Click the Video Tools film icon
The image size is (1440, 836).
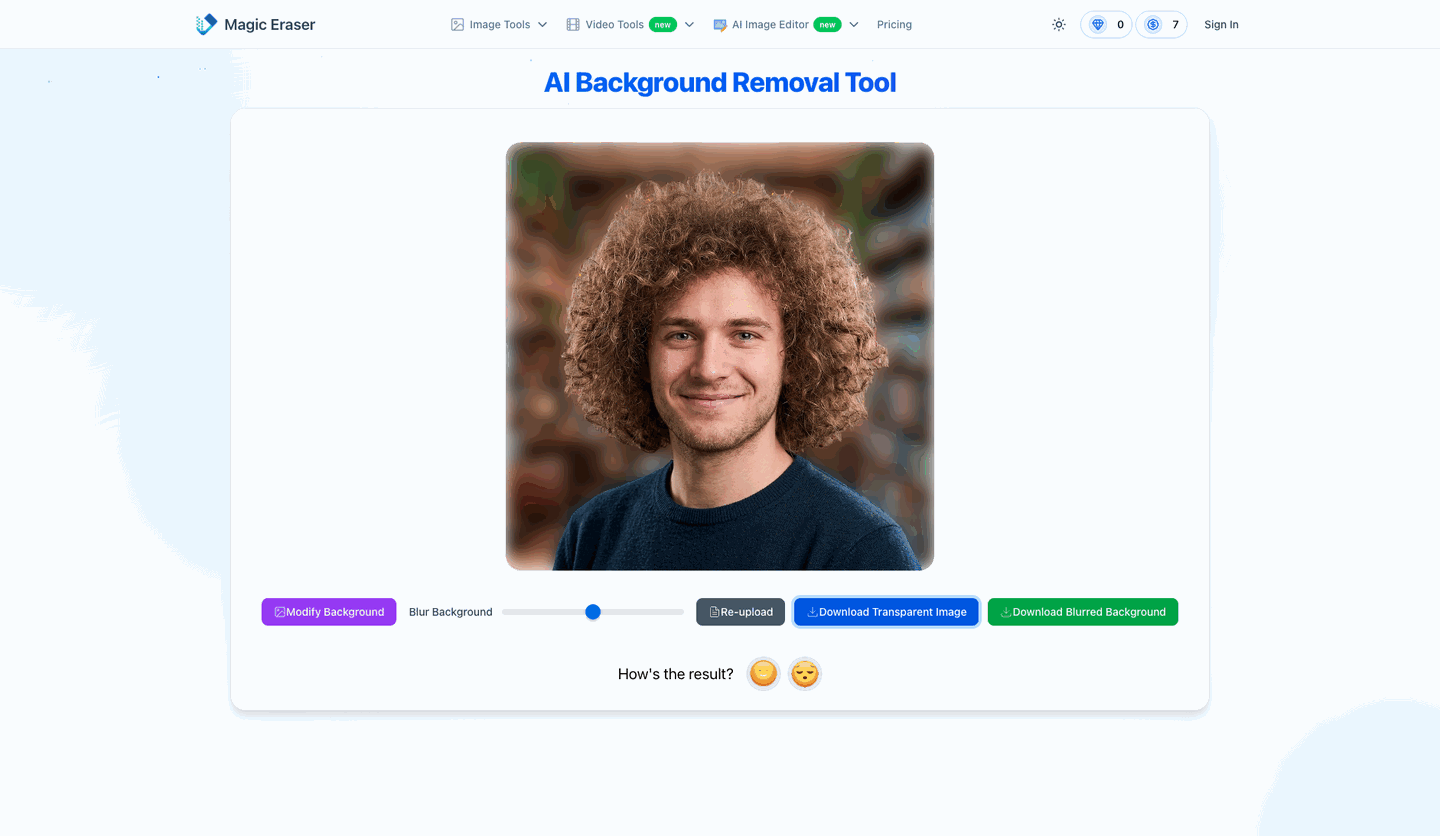[x=573, y=25]
